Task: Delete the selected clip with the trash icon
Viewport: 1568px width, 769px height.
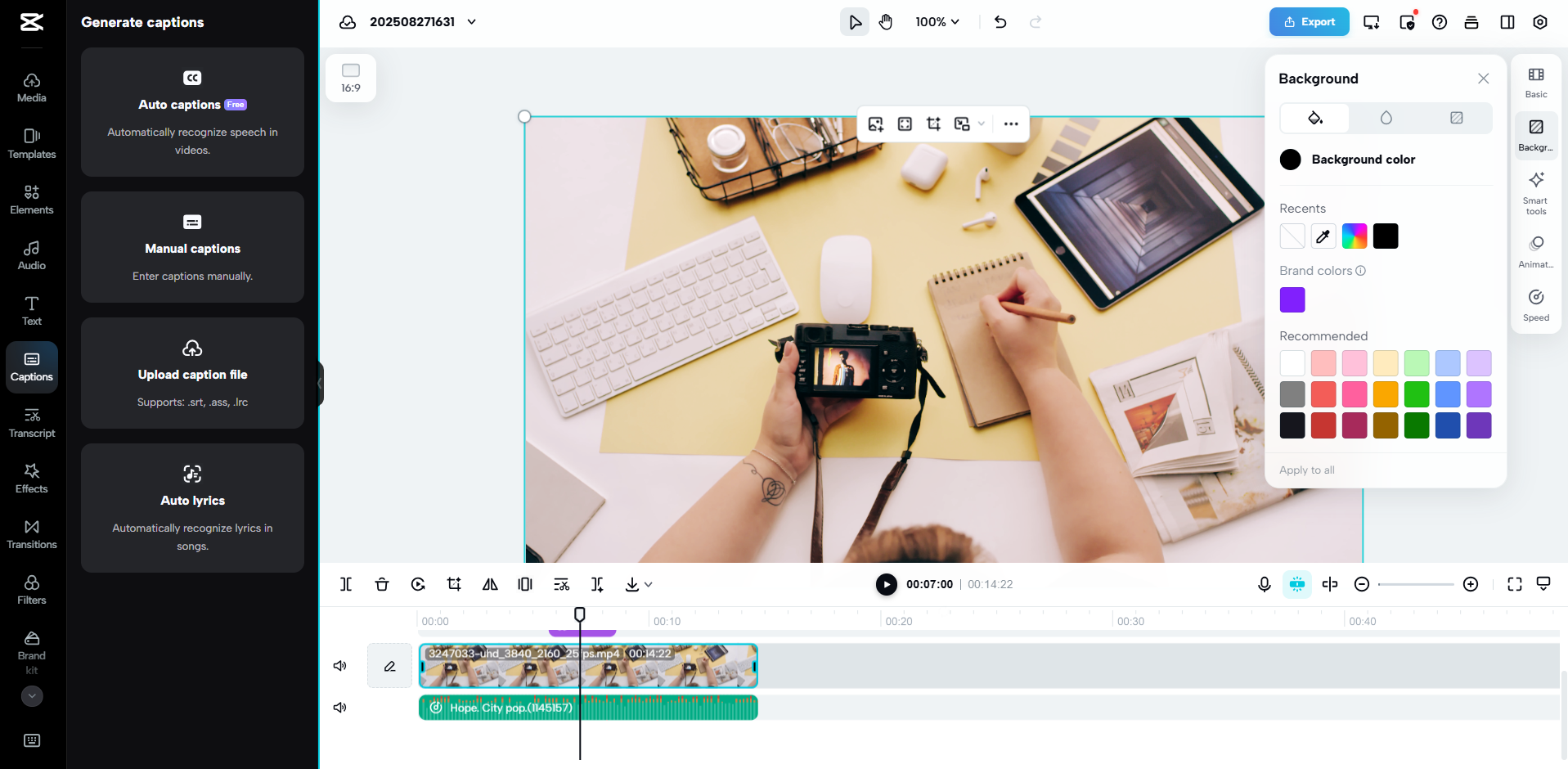Action: pyautogui.click(x=381, y=584)
